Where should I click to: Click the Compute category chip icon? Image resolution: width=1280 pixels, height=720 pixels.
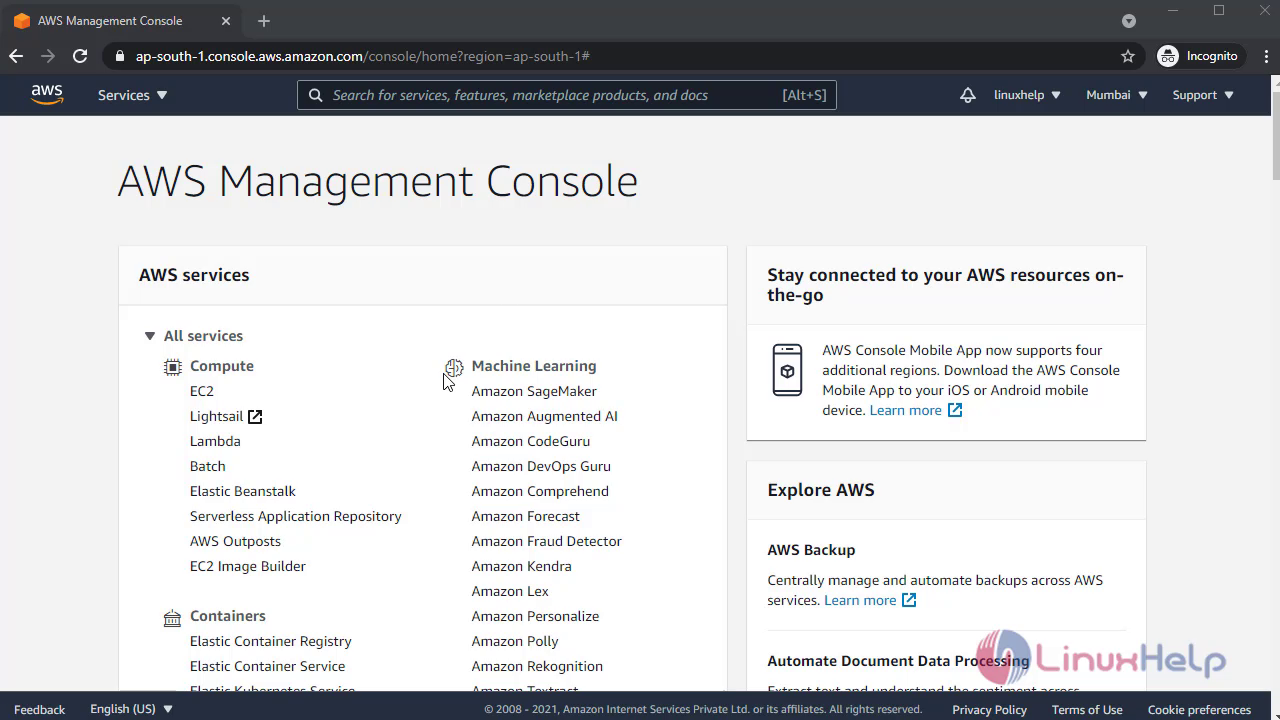point(173,367)
